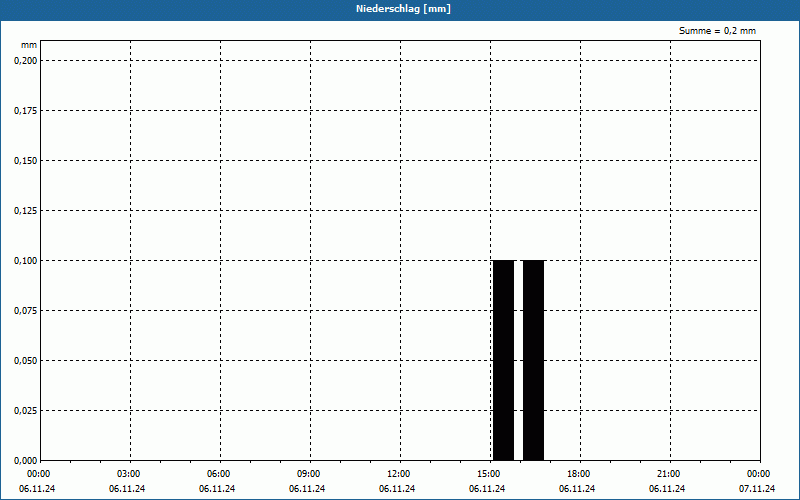The width and height of the screenshot is (800, 500).
Task: Click the second precipitation bar near 16:30
Action: 534,360
